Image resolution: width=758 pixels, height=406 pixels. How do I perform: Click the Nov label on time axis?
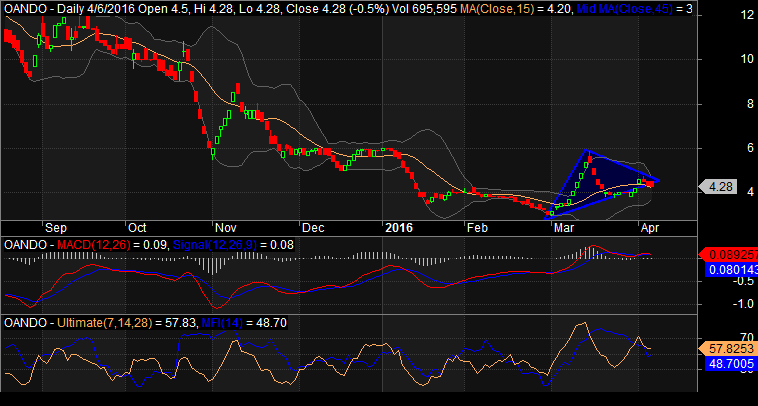[x=225, y=228]
